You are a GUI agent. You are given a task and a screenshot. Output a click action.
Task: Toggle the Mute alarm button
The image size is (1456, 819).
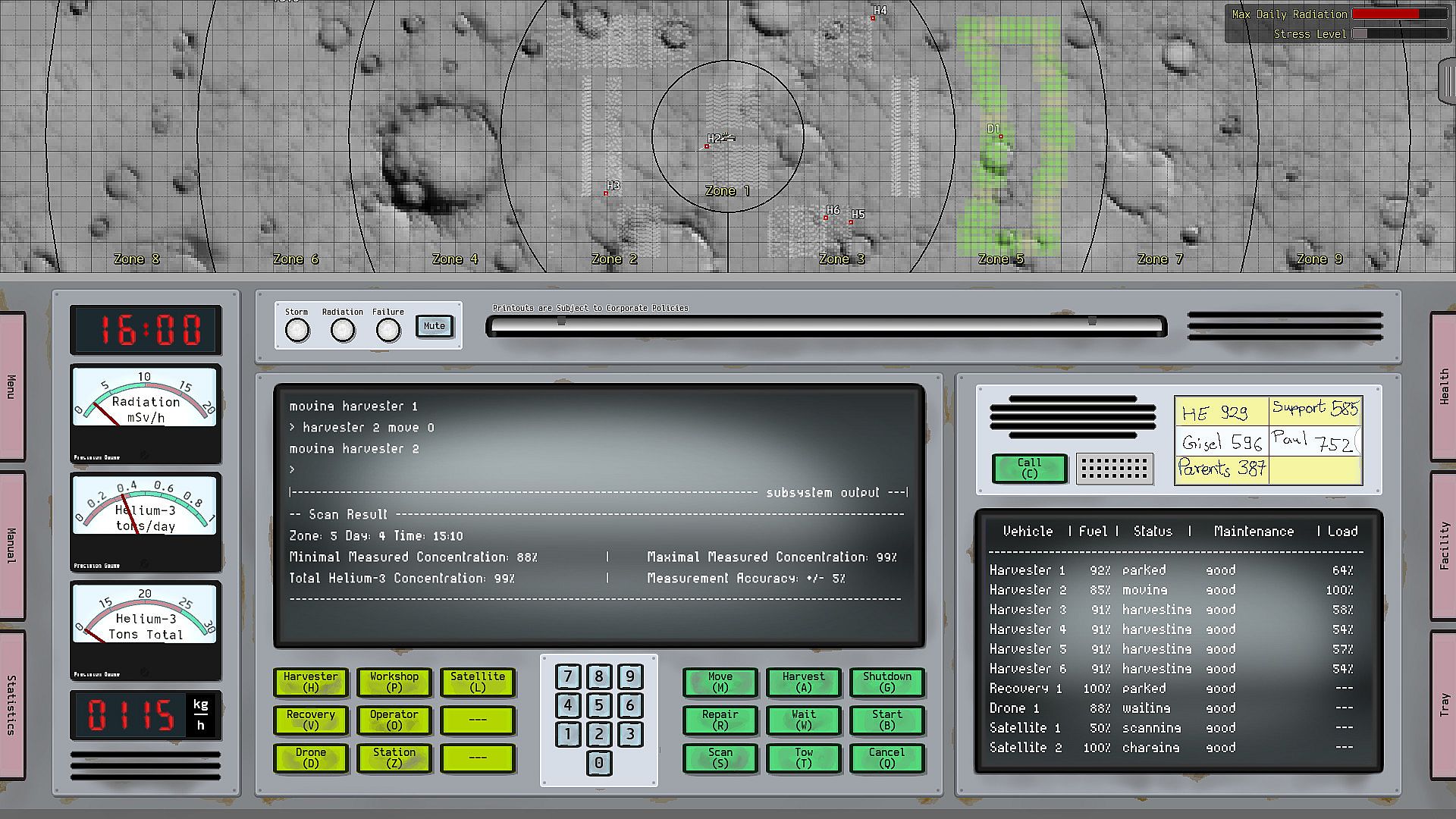[435, 326]
